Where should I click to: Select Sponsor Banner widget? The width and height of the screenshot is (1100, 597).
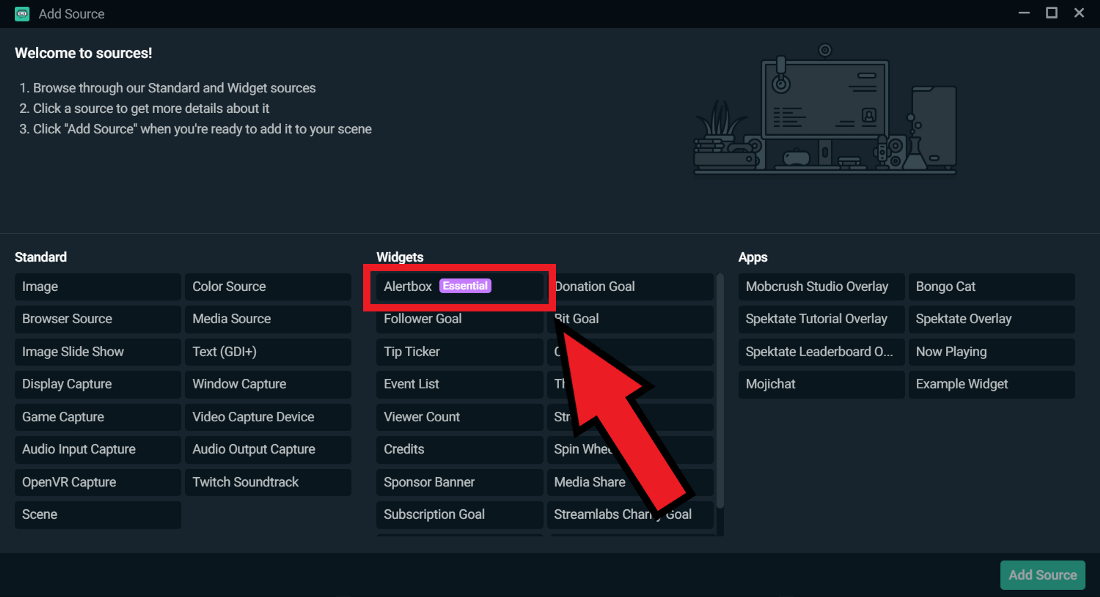(460, 482)
